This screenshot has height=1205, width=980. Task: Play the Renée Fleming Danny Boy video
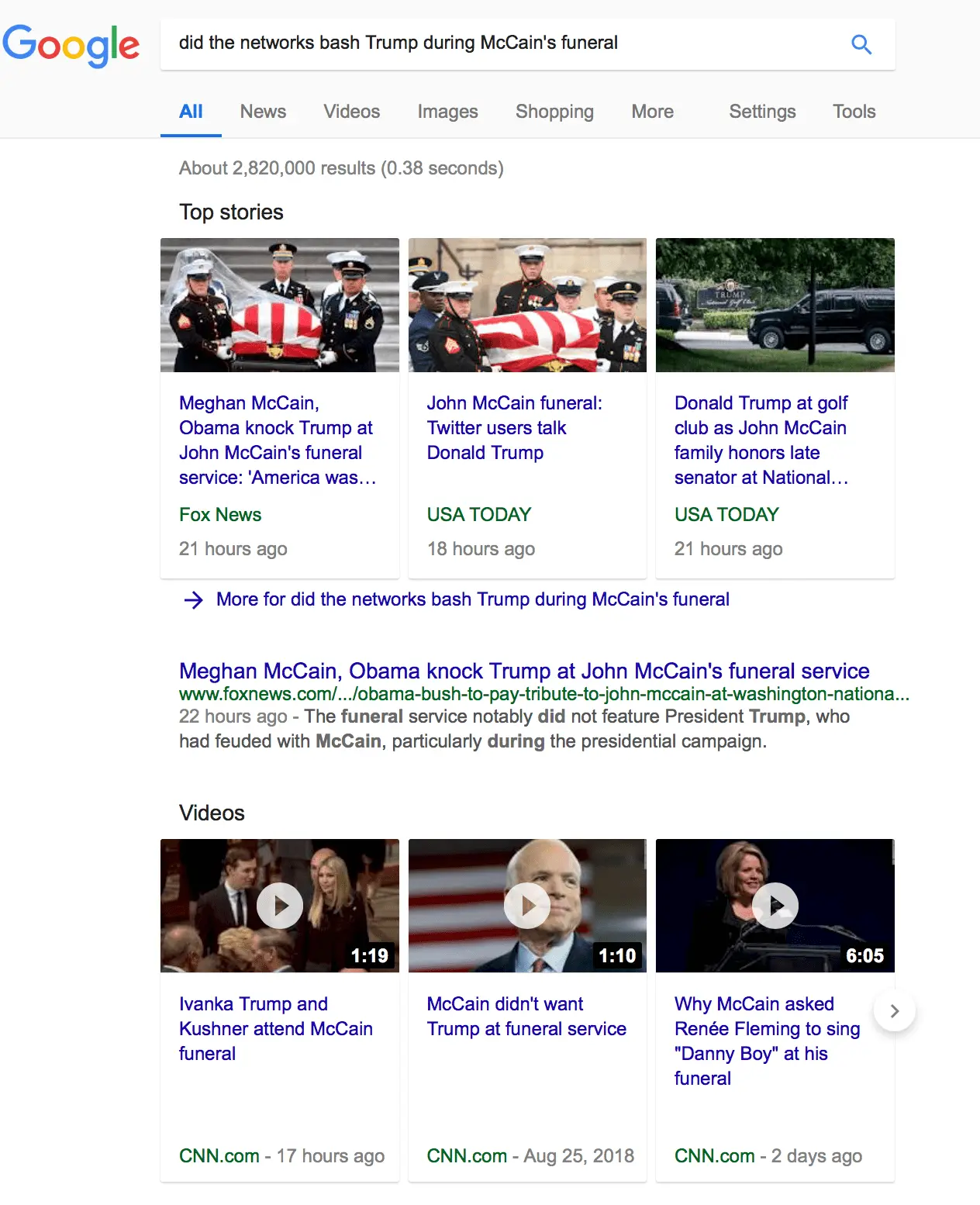774,905
